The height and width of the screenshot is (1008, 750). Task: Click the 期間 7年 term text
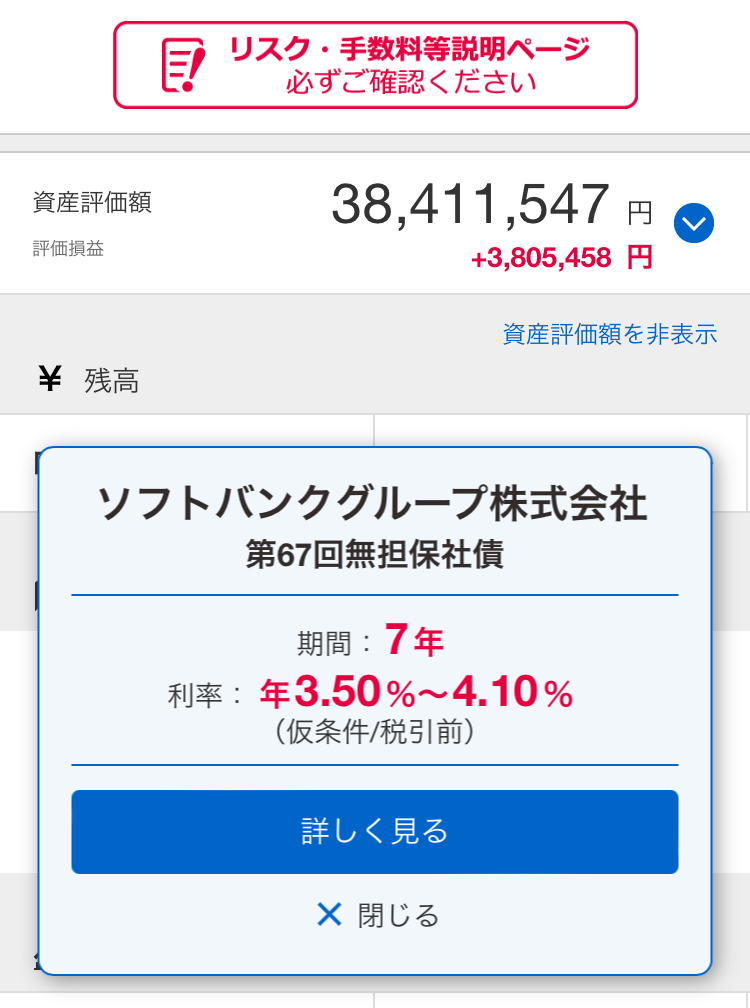pos(370,641)
